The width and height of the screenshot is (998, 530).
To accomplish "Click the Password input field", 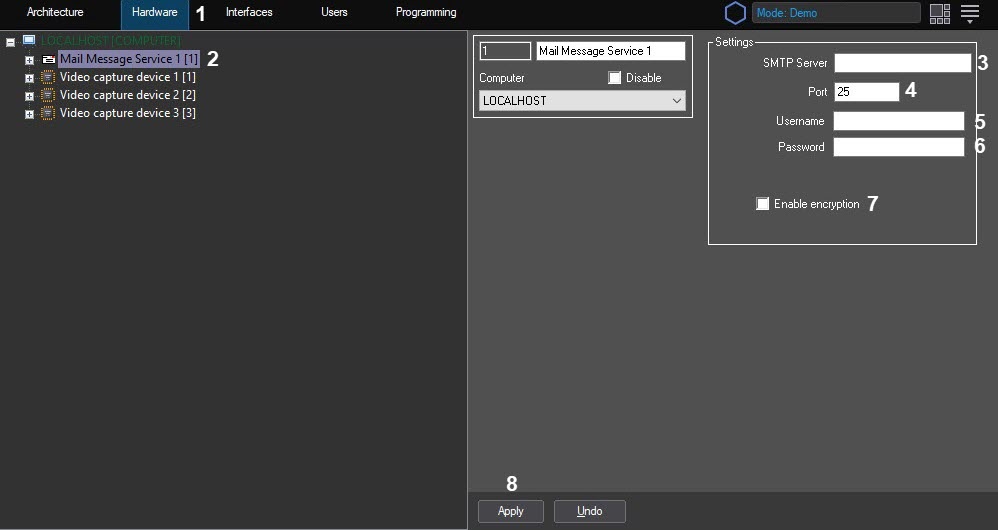I will click(899, 147).
